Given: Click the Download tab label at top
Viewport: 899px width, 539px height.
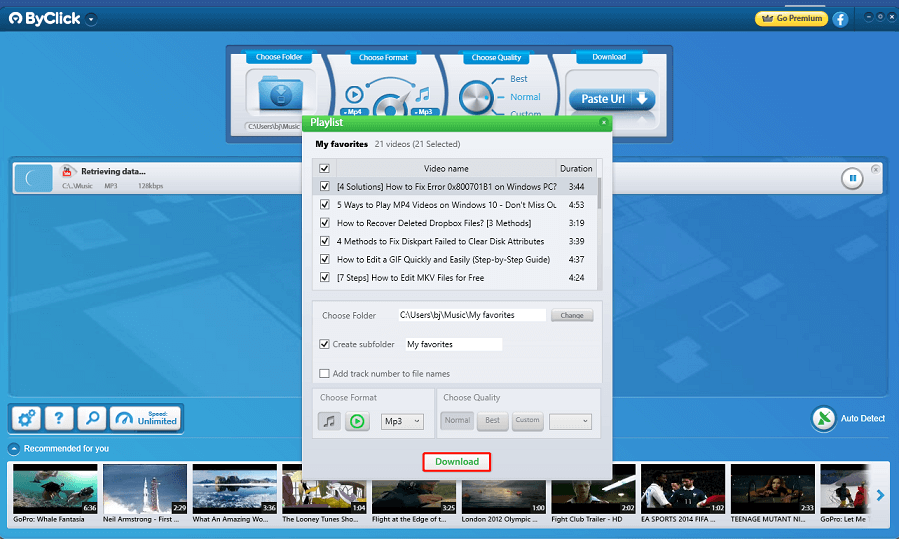Looking at the screenshot, I should [x=609, y=57].
